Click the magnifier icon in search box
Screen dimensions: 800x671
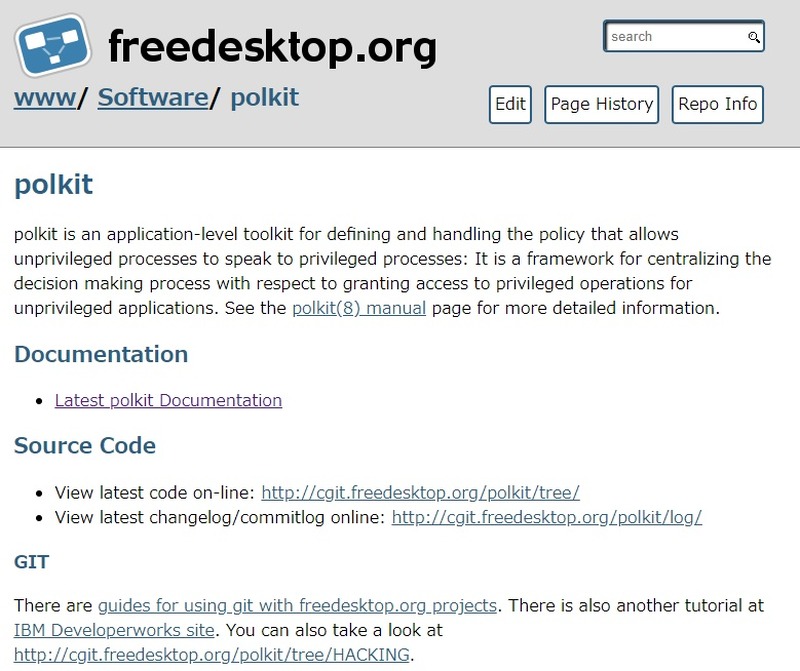[x=754, y=38]
